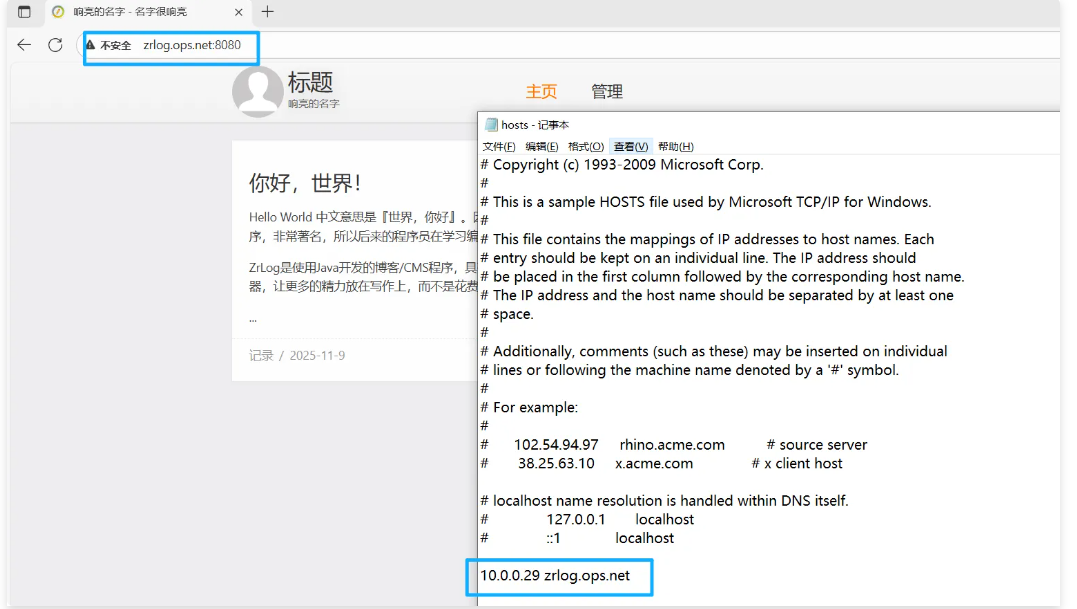This screenshot has width=1077, height=609.
Task: Click the 标题 site title
Action: (x=310, y=82)
